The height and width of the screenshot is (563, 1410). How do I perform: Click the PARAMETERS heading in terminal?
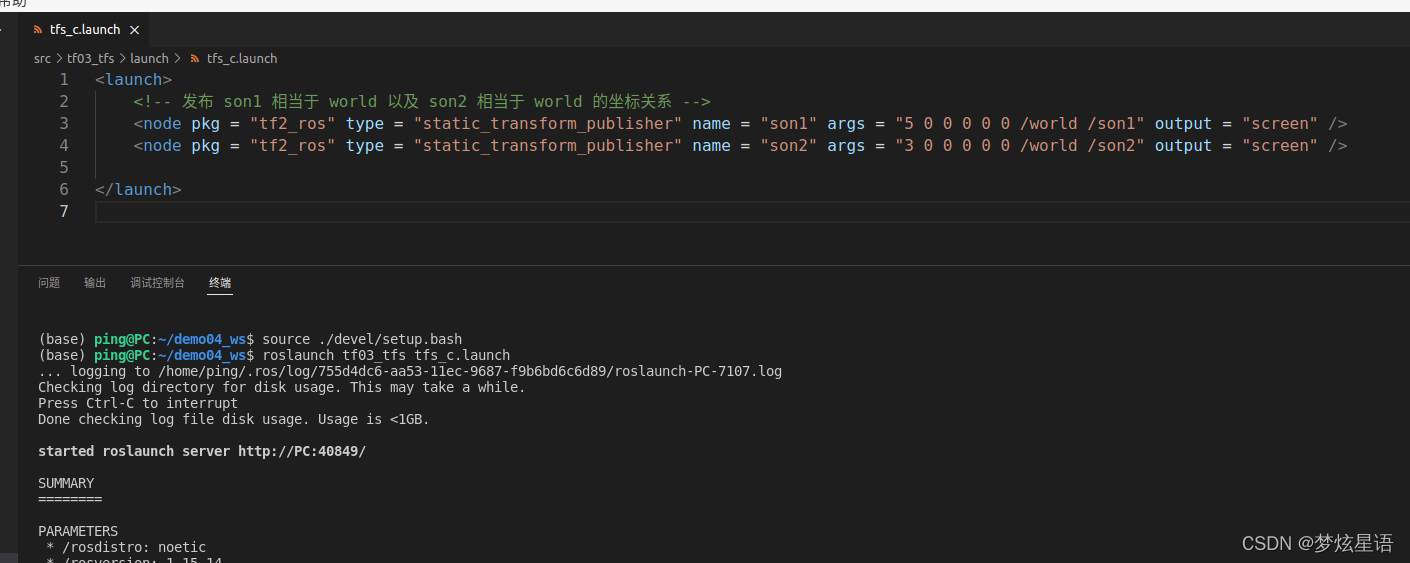tap(78, 531)
